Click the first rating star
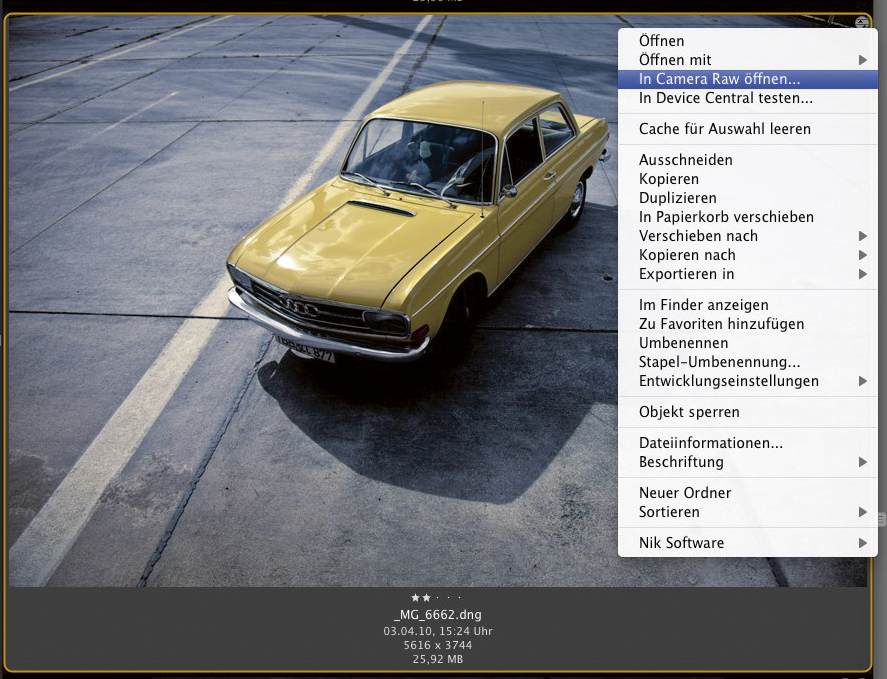 pyautogui.click(x=416, y=598)
